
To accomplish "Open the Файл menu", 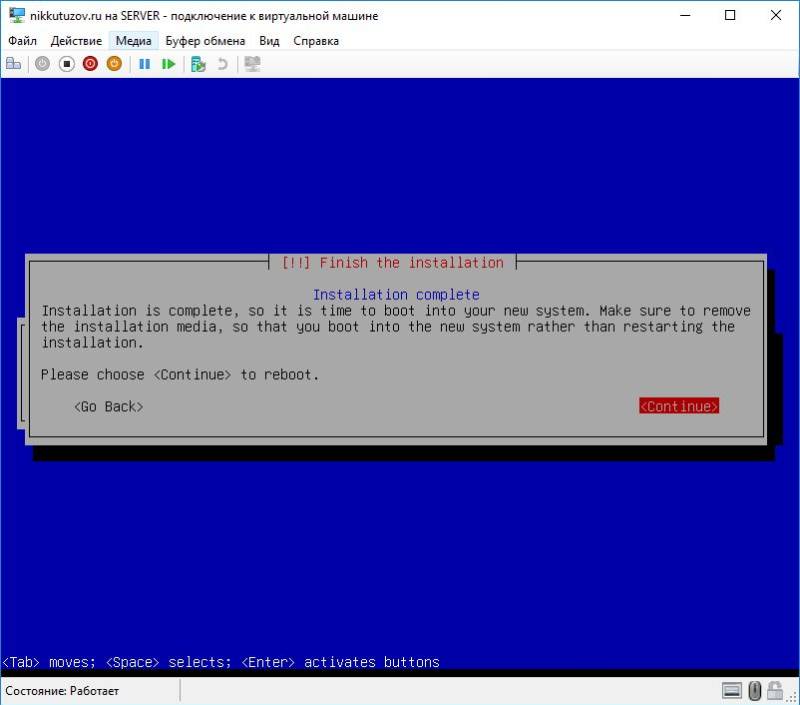I will (x=23, y=41).
